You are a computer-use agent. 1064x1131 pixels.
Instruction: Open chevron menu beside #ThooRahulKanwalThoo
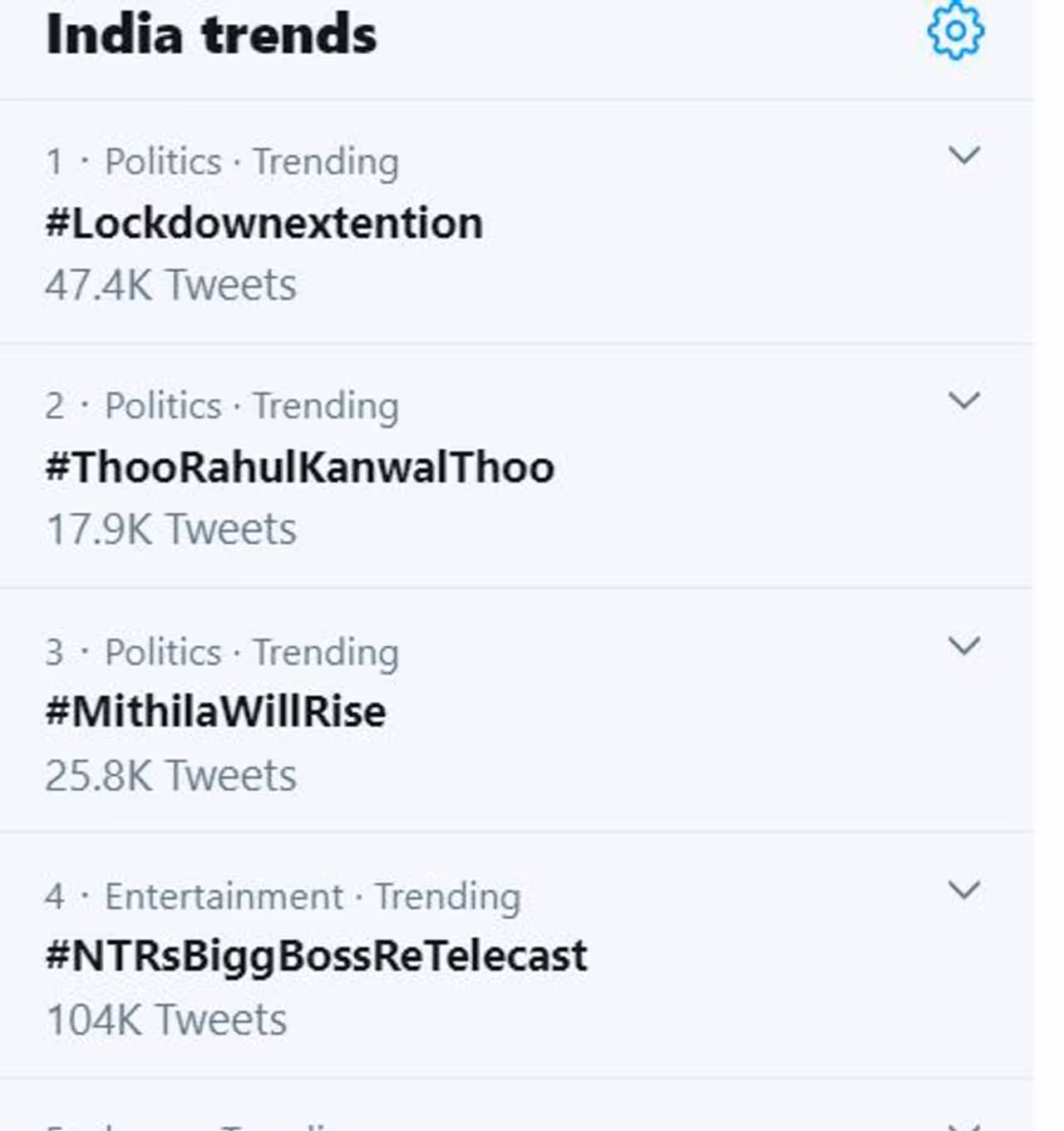click(x=963, y=401)
